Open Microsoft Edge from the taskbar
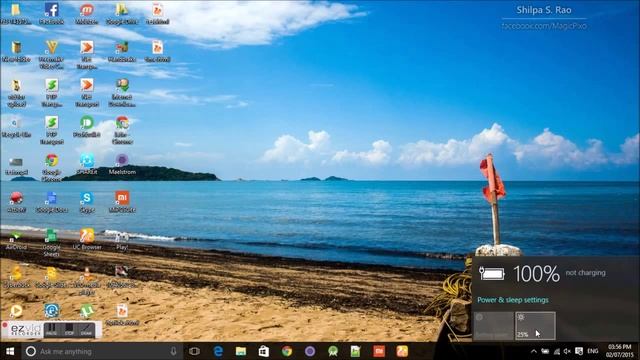 [x=218, y=351]
